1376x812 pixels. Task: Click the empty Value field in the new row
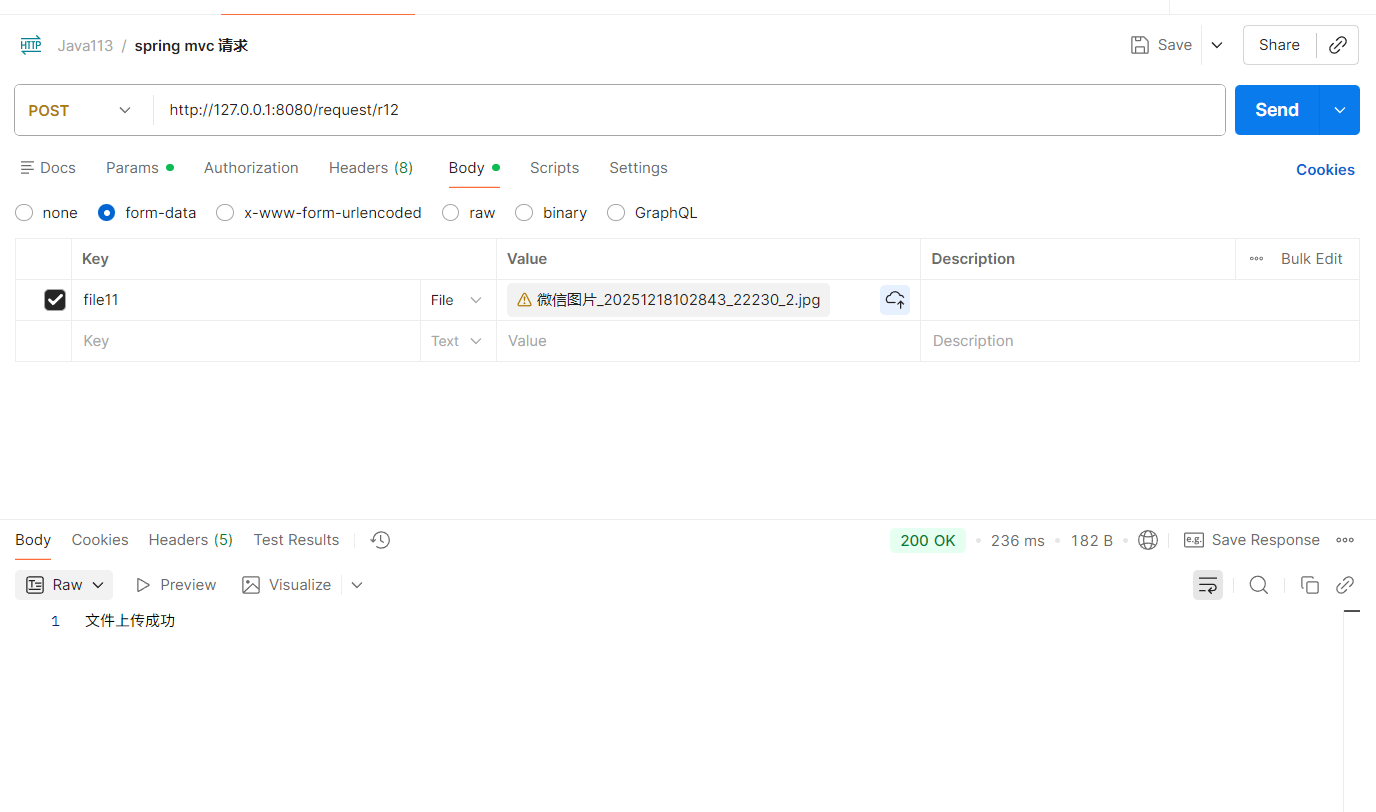pyautogui.click(x=708, y=341)
